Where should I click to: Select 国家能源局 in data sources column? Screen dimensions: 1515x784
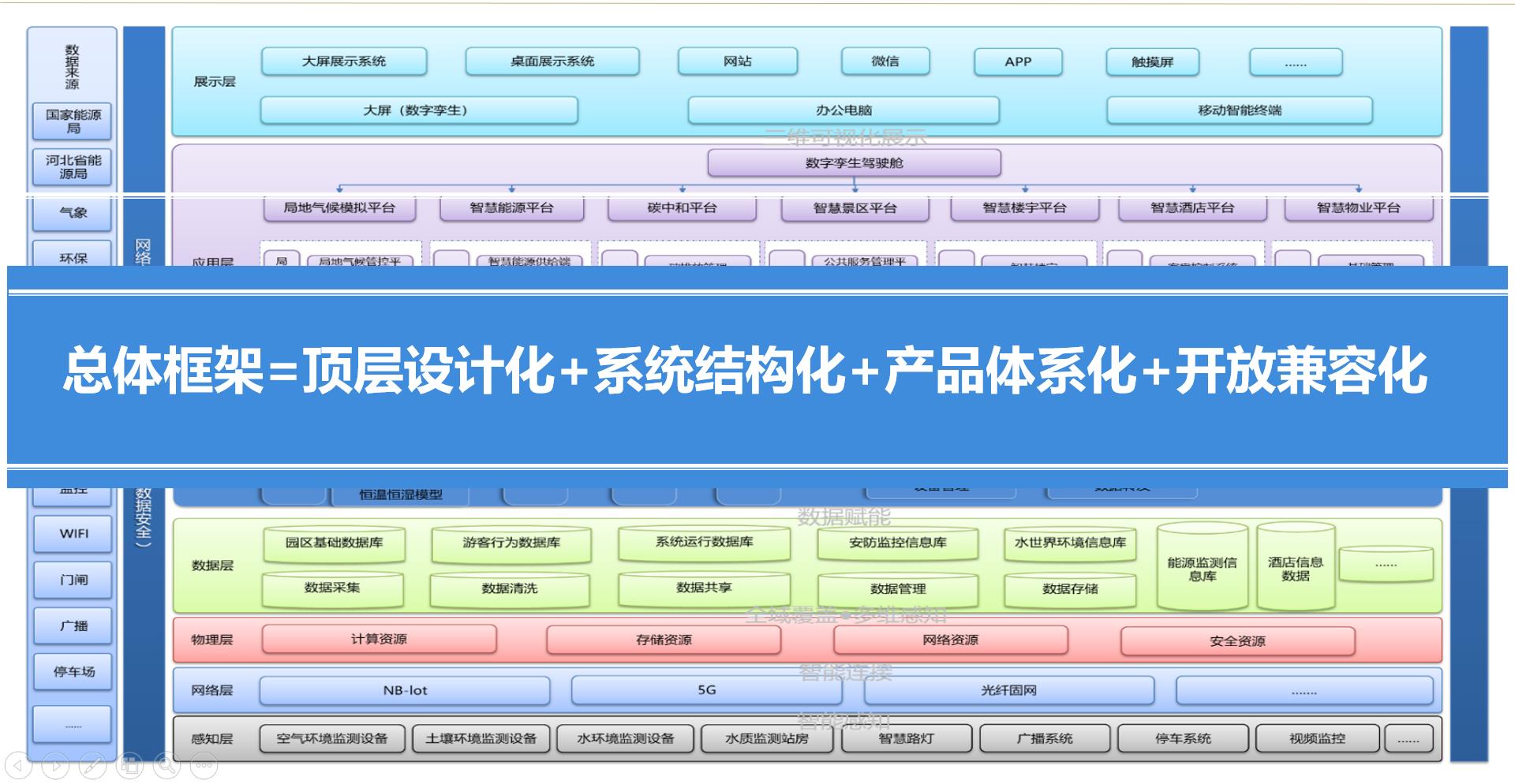coord(73,121)
